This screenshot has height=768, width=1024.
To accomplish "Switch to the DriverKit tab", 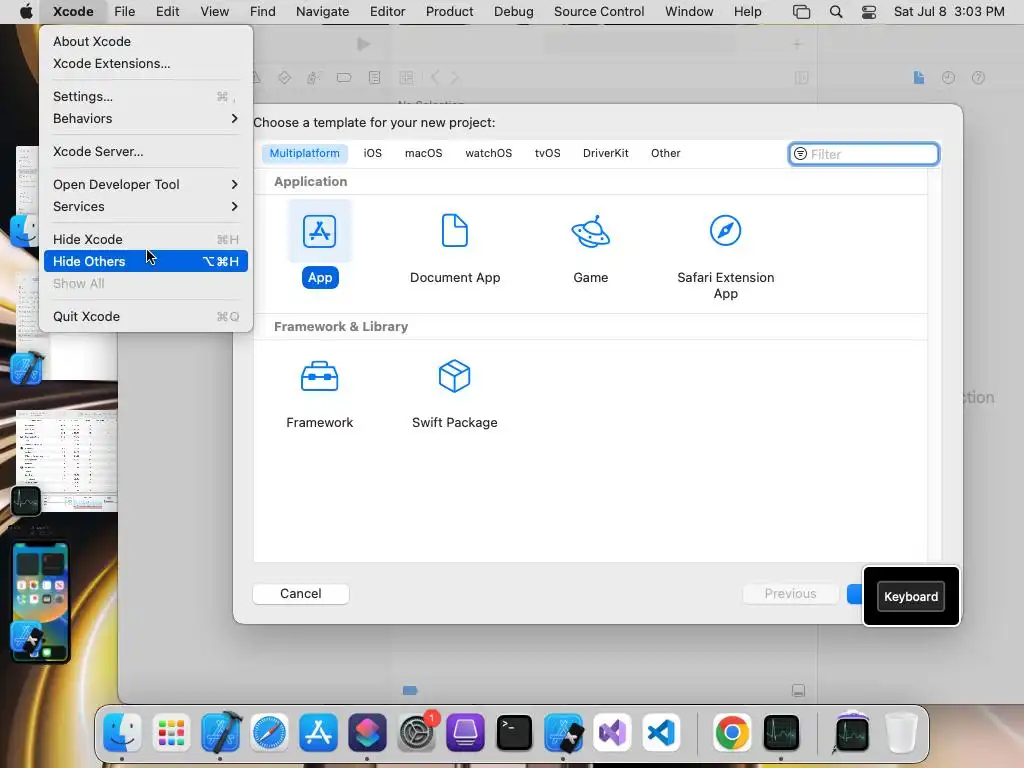I will tap(605, 153).
